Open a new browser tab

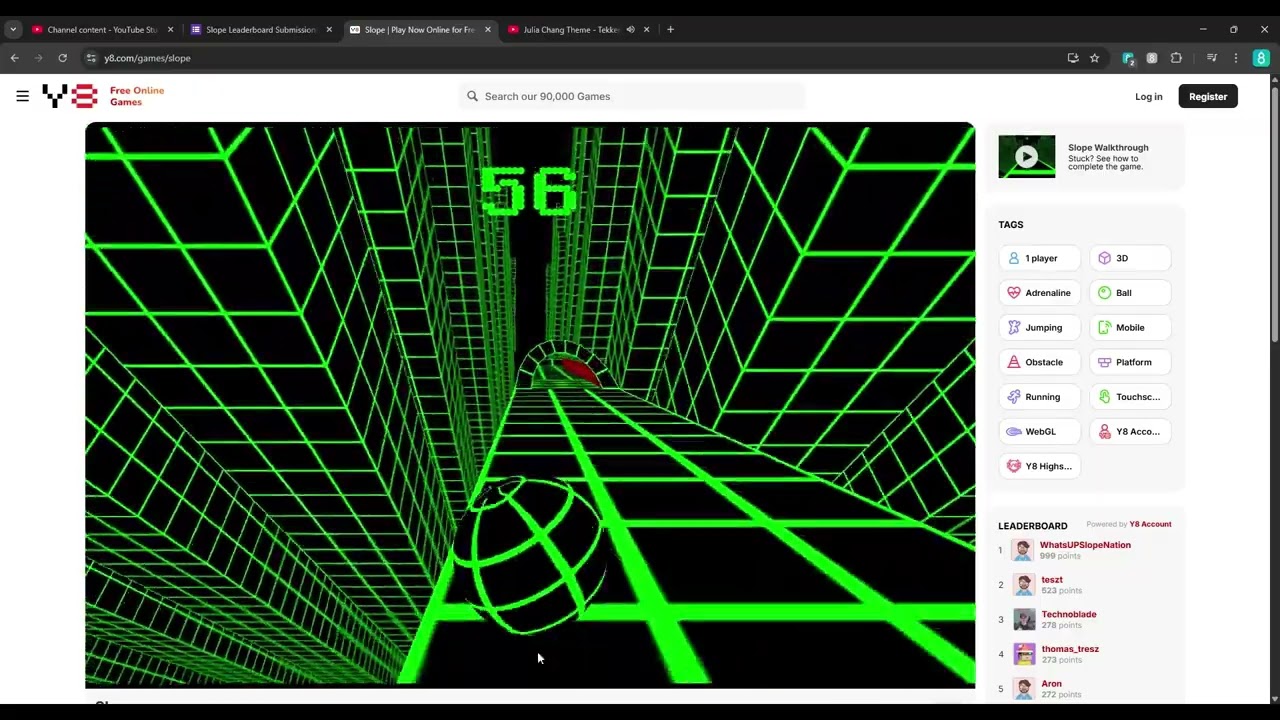[x=670, y=29]
